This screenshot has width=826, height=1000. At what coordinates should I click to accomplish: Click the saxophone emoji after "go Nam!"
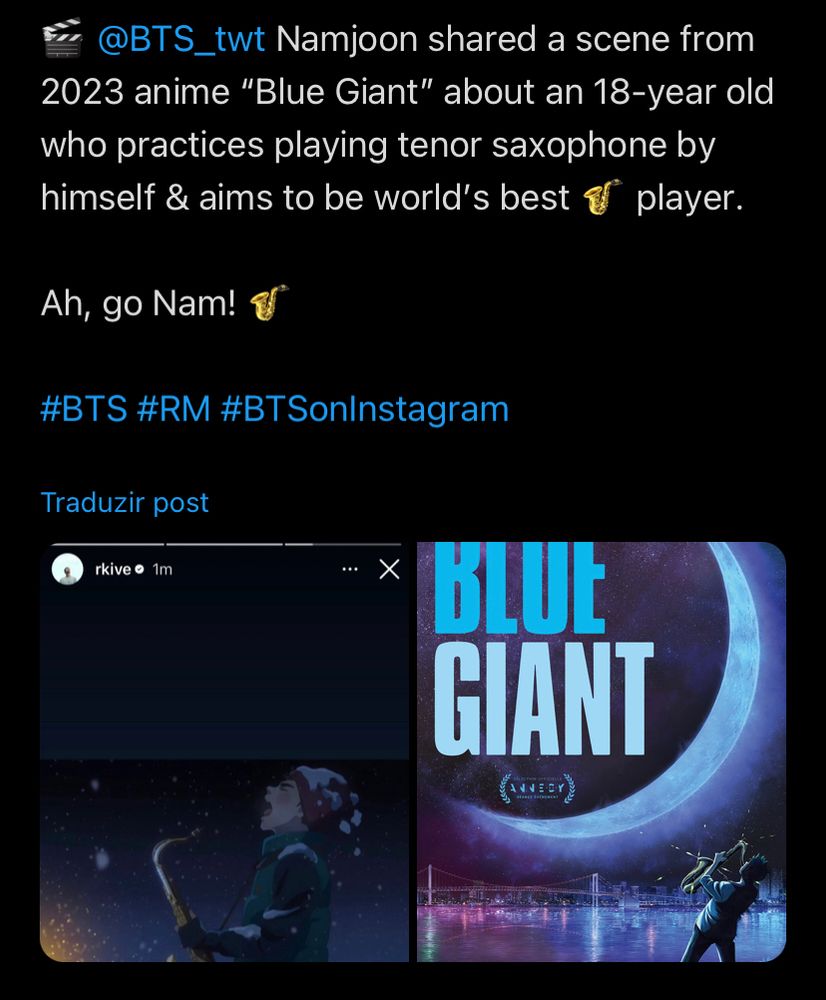coord(268,303)
